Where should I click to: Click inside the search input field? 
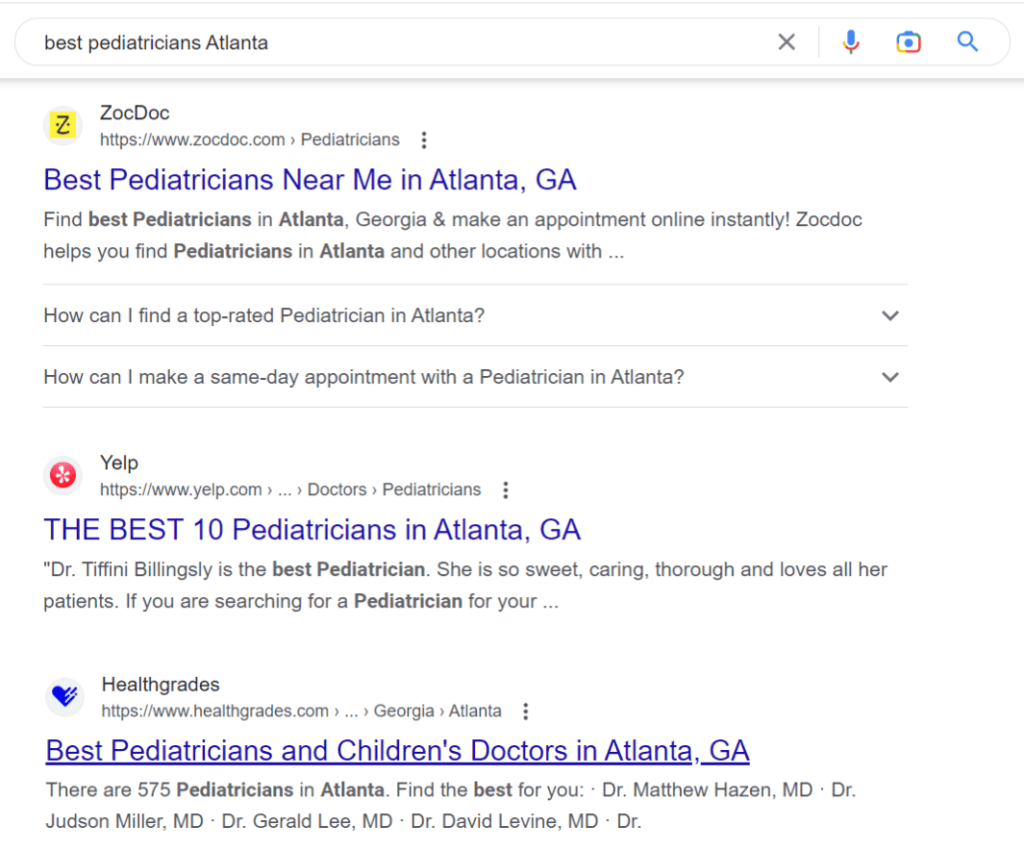400,42
